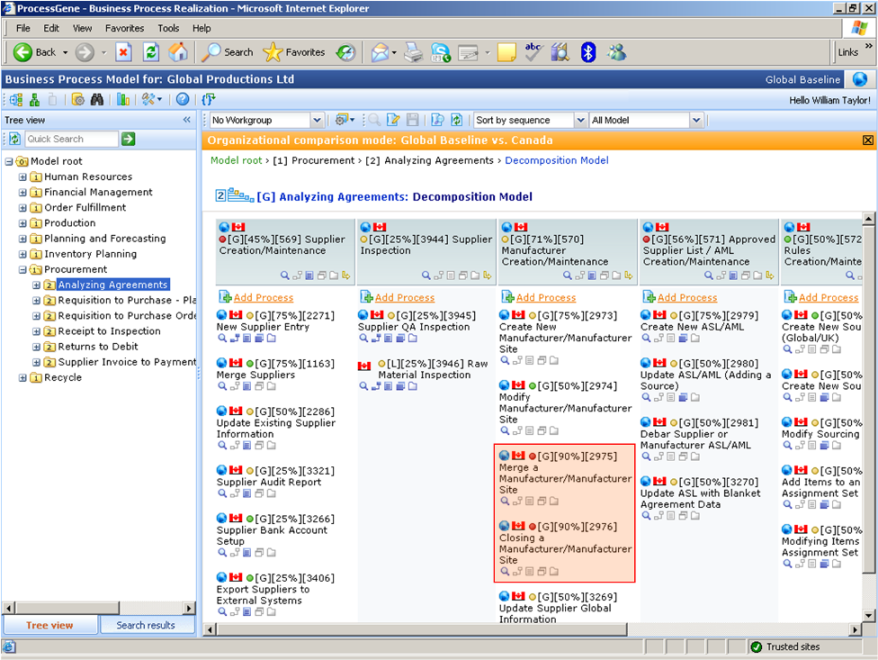This screenshot has width=878, height=660.
Task: Click Add Process under Approved Supplier List
Action: (687, 298)
